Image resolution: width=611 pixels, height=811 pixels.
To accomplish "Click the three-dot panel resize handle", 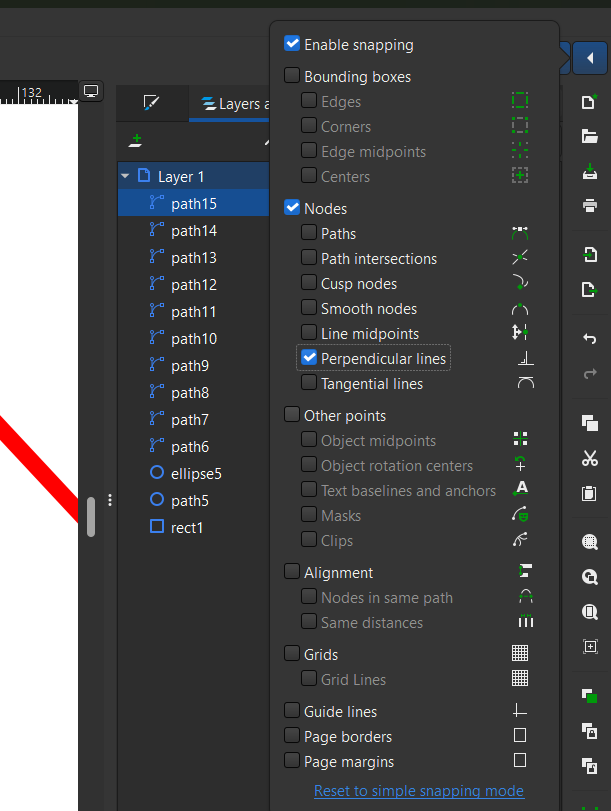I will (110, 500).
